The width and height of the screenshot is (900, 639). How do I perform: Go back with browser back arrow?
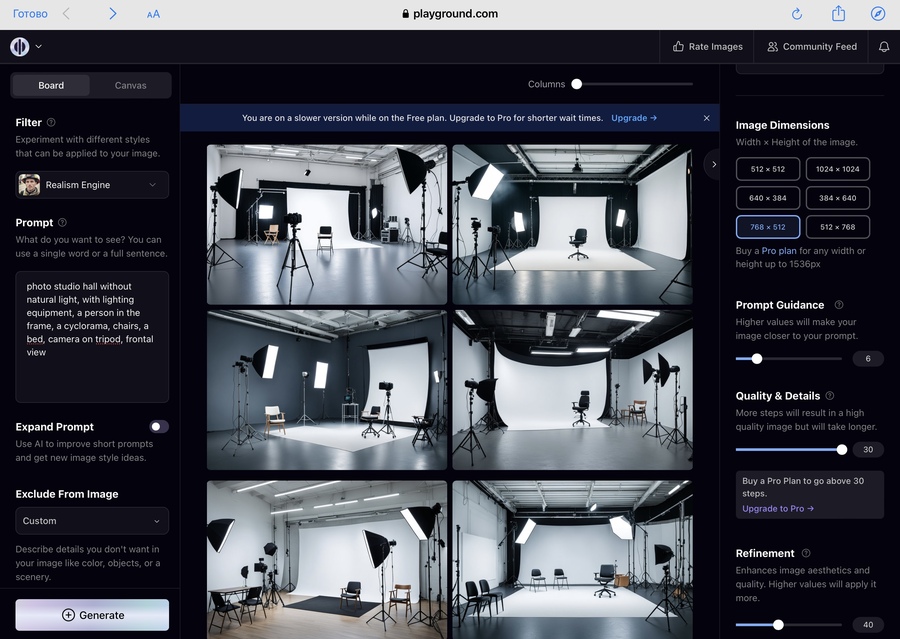click(x=67, y=14)
